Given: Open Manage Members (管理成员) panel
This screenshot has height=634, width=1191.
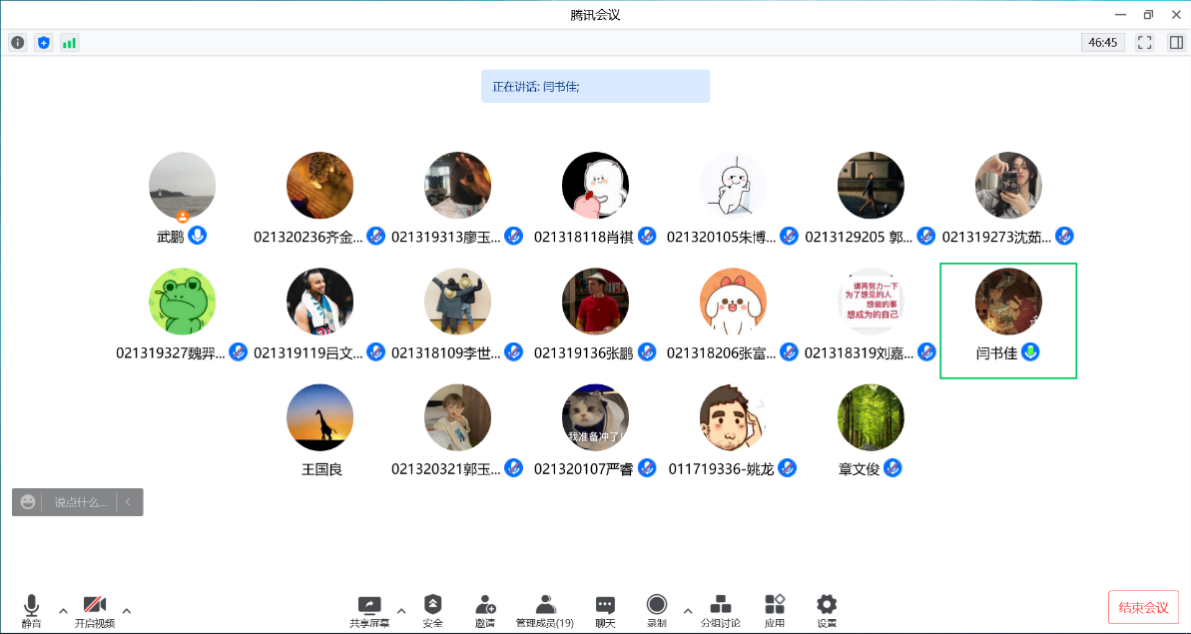Looking at the screenshot, I should click(545, 610).
